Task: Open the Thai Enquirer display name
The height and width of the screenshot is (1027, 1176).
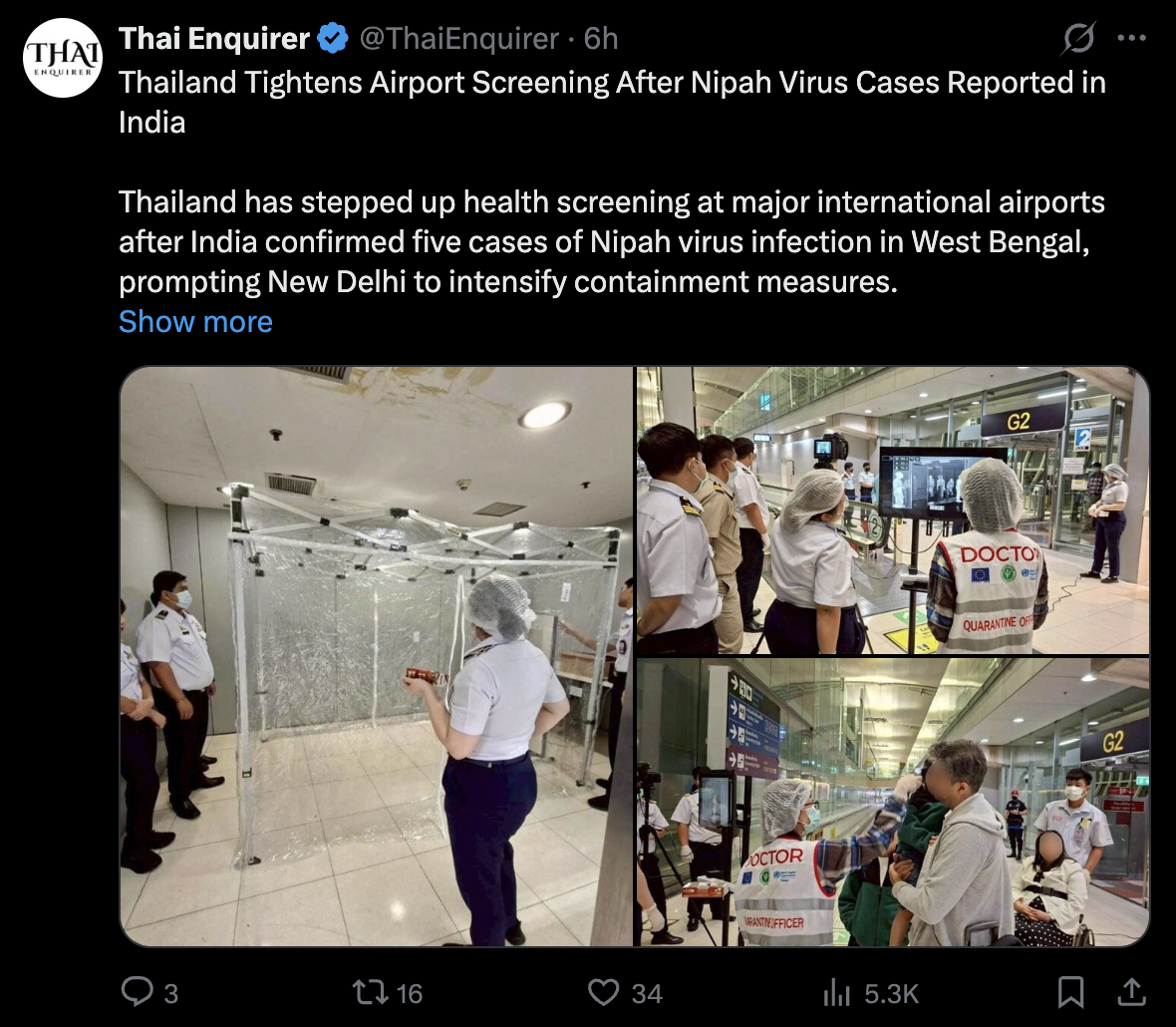Action: [x=213, y=38]
